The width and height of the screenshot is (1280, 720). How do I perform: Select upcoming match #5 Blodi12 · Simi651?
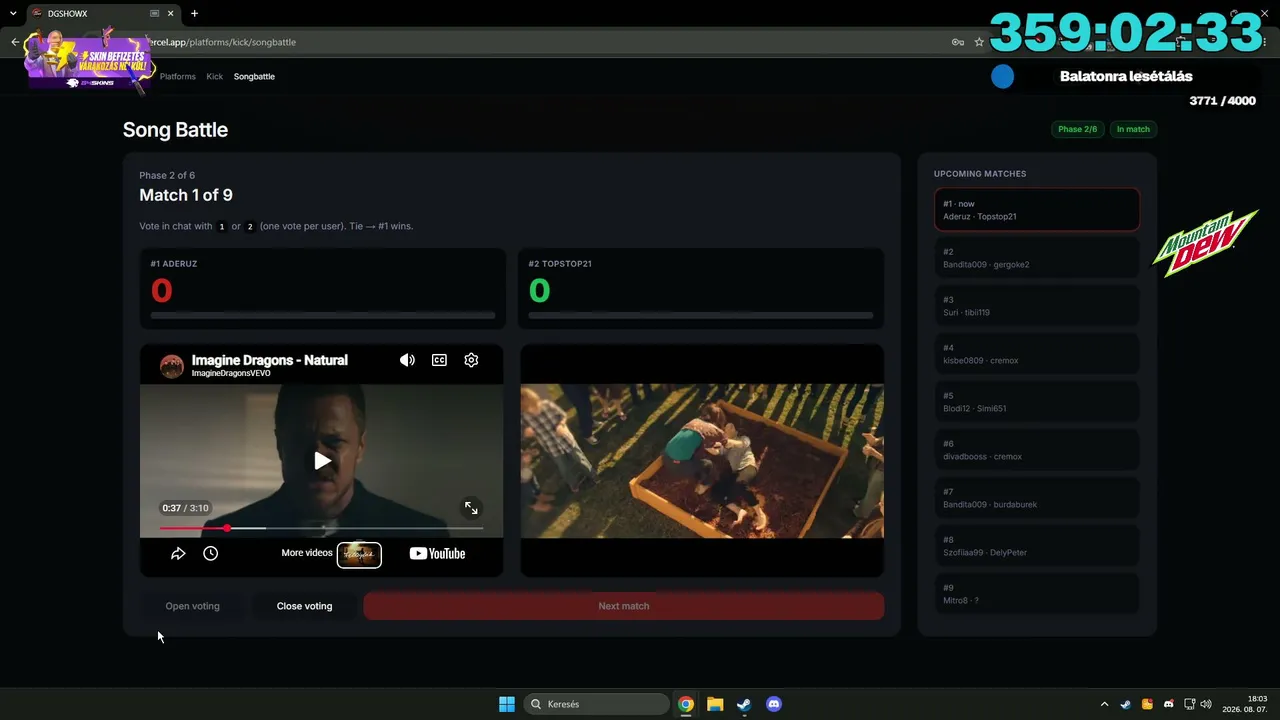pyautogui.click(x=1037, y=402)
